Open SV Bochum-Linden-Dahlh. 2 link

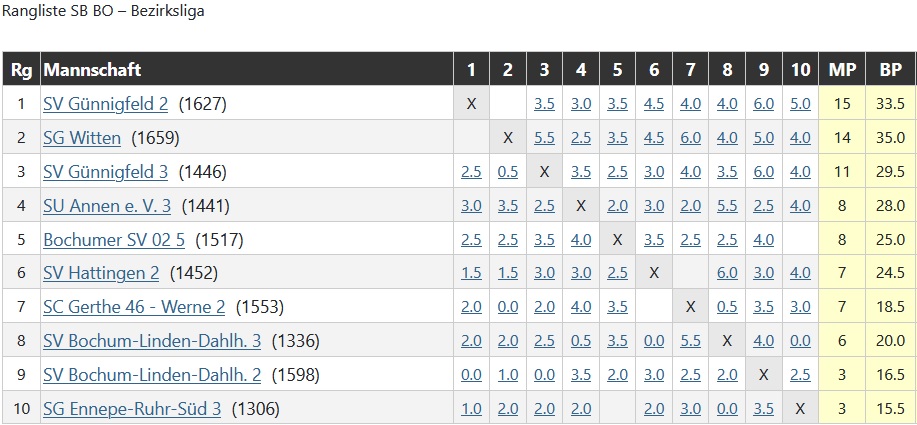[152, 375]
